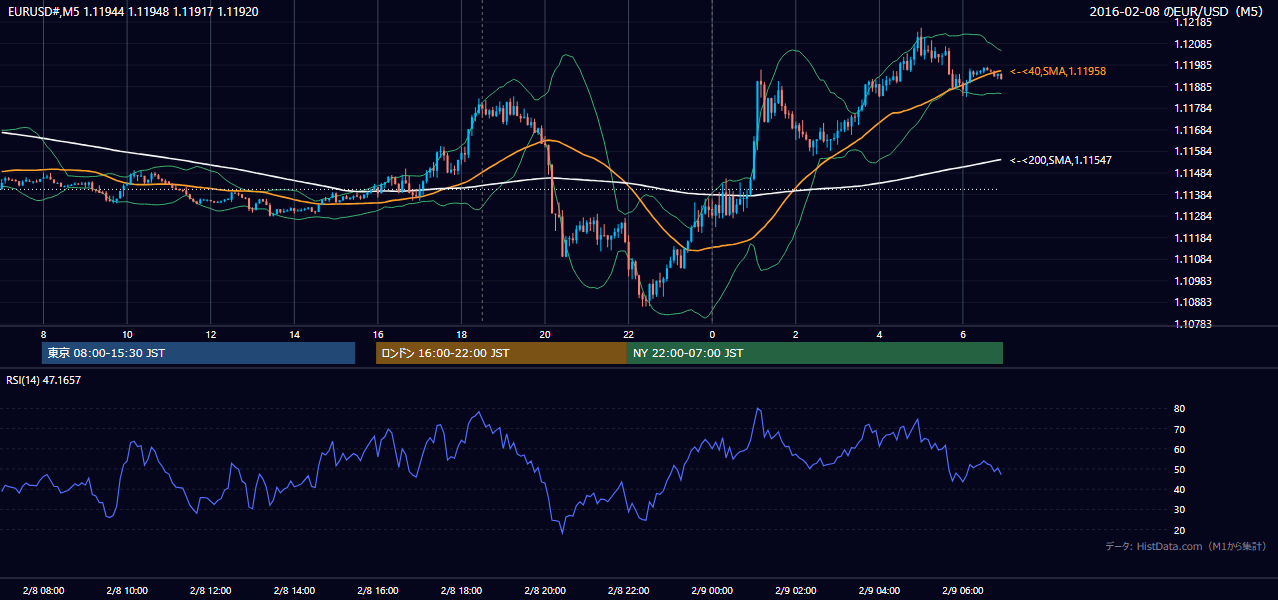Image resolution: width=1278 pixels, height=600 pixels.
Task: Click the 2016-02-08 EUR/USD (M5) chart title
Action: click(1177, 11)
